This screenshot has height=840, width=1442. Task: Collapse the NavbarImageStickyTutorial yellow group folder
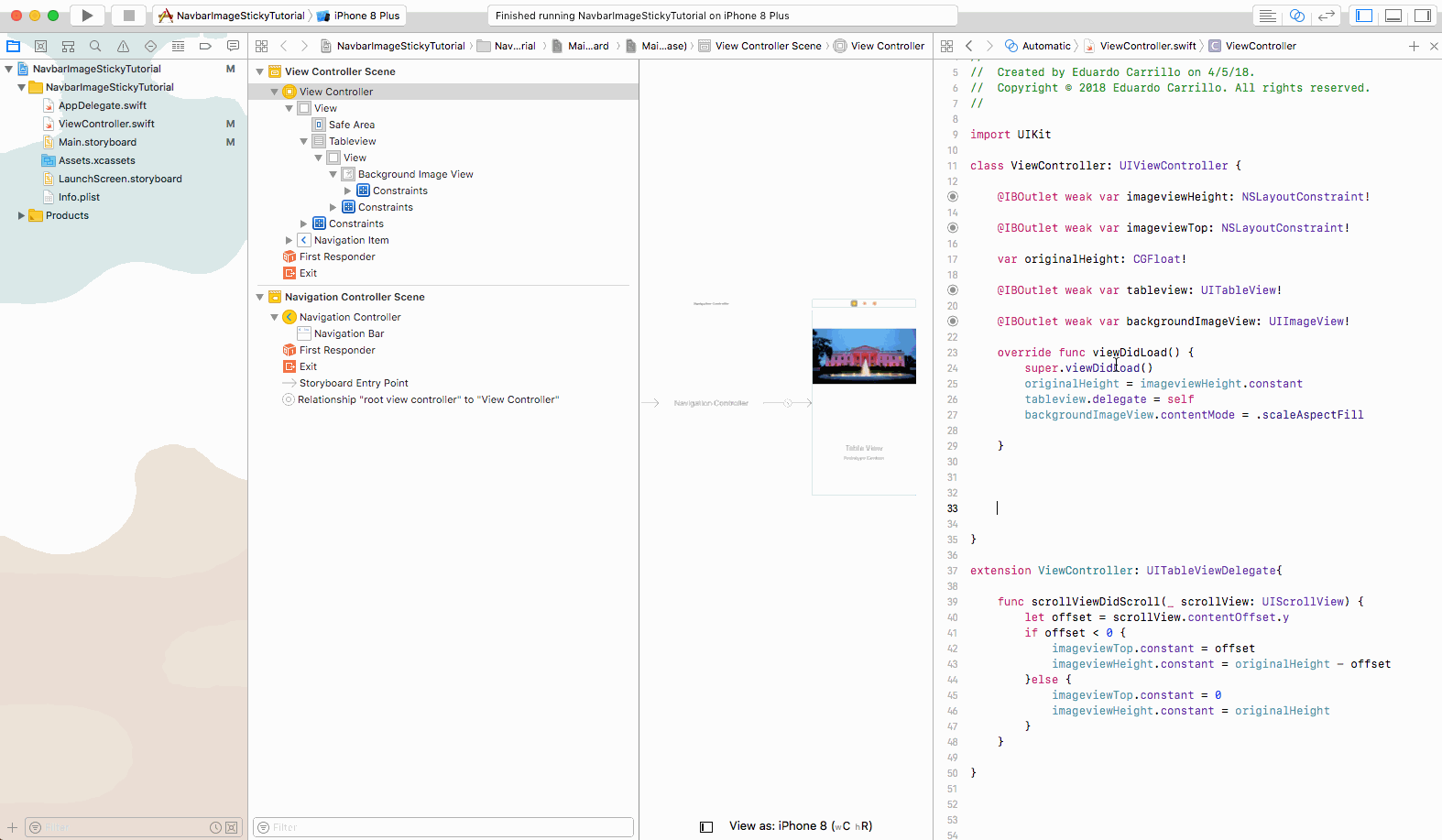[21, 87]
